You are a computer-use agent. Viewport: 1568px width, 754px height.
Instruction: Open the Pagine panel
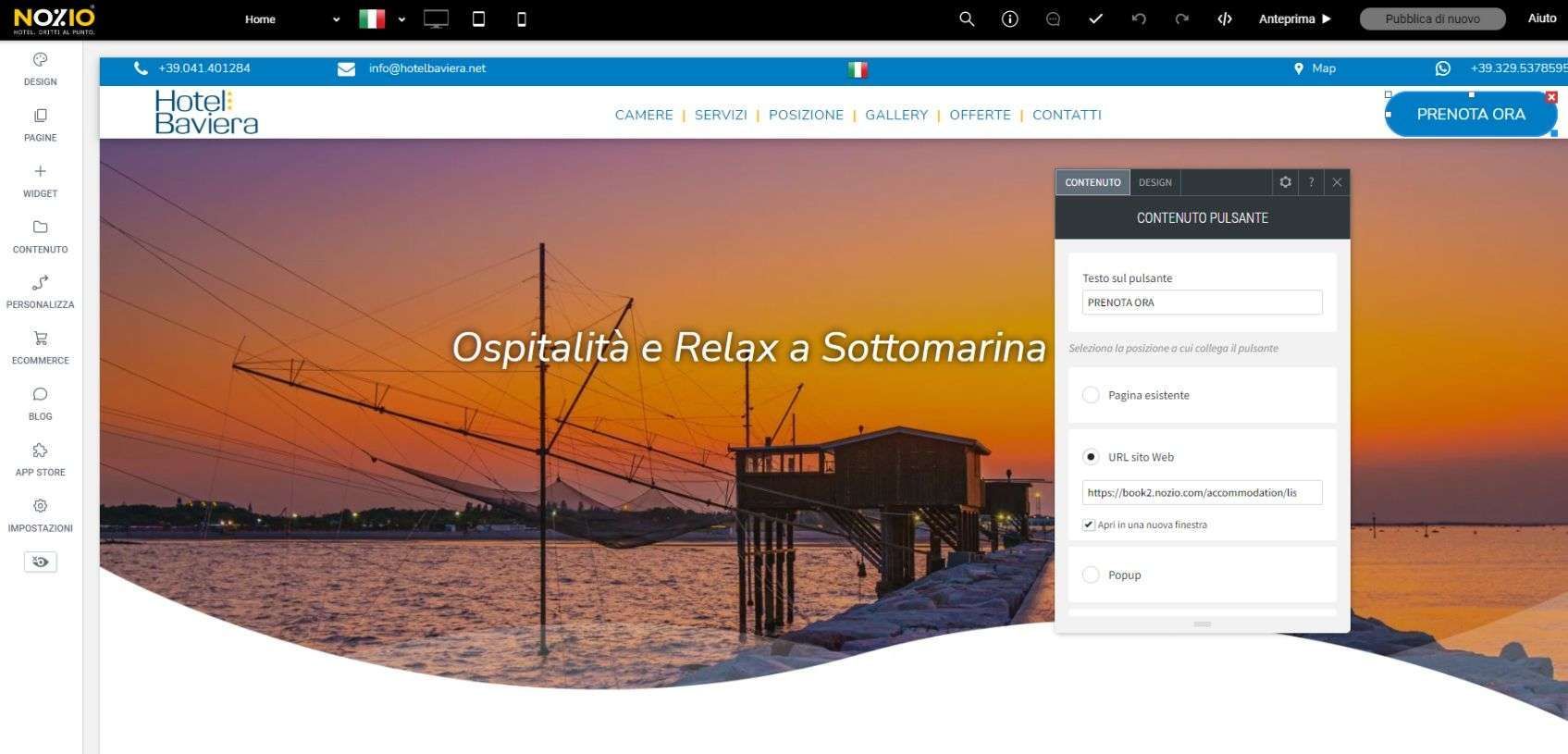pyautogui.click(x=40, y=125)
